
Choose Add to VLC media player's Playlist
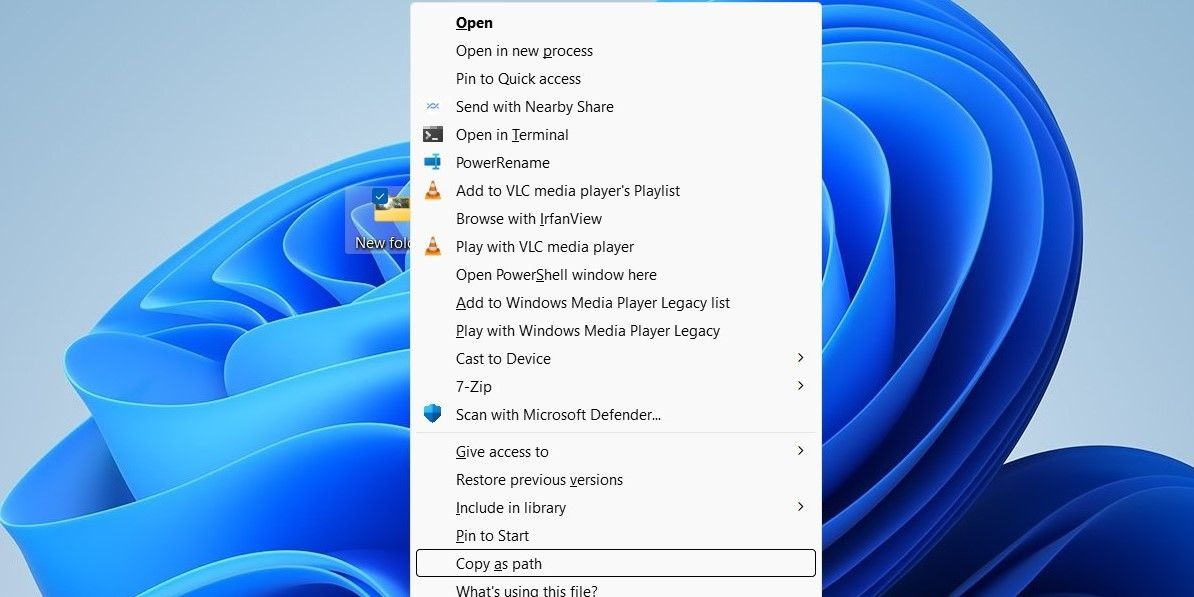tap(616, 190)
